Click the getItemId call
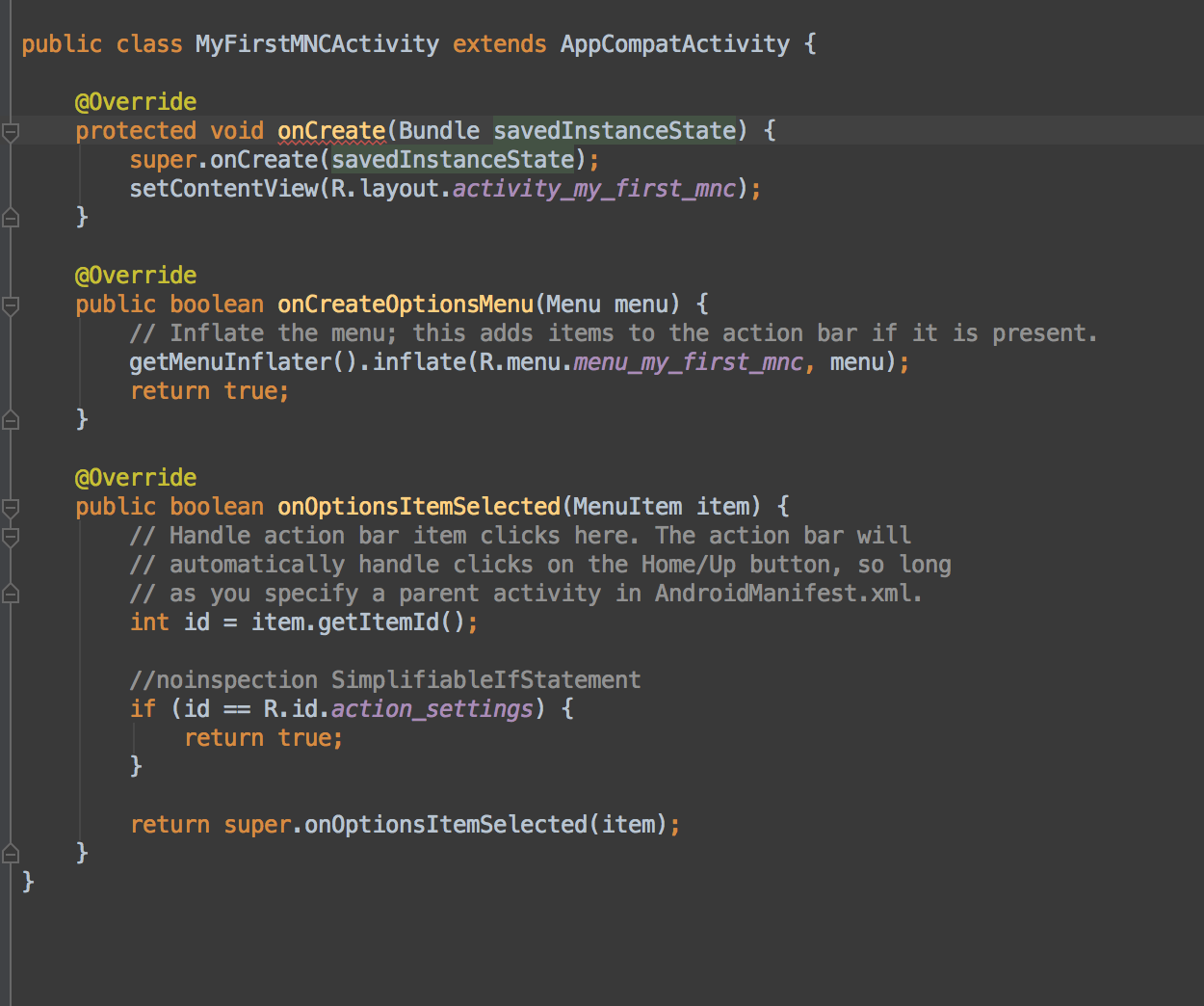1204x1006 pixels. click(379, 622)
